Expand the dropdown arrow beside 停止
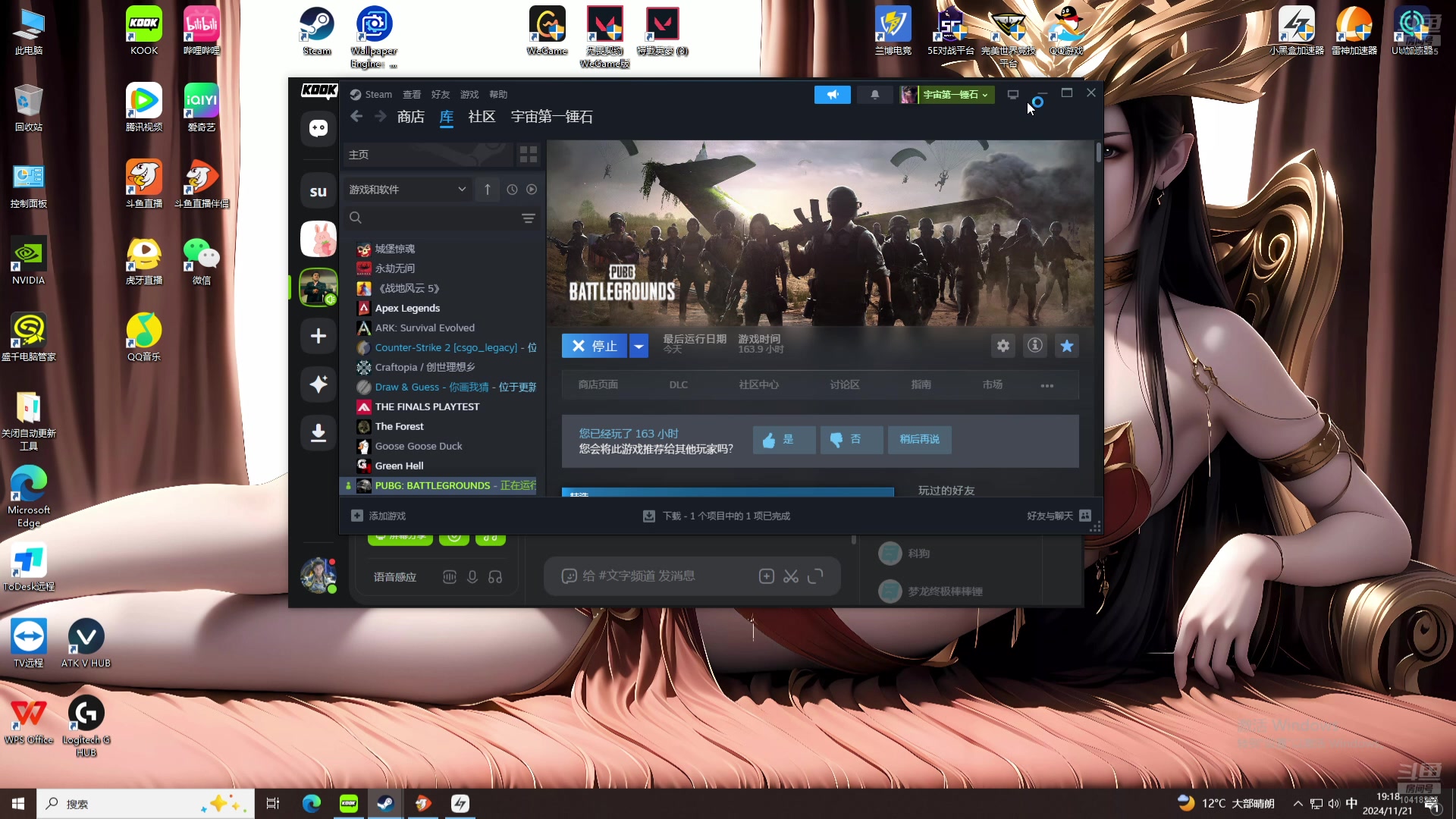Image resolution: width=1456 pixels, height=819 pixels. click(x=639, y=346)
